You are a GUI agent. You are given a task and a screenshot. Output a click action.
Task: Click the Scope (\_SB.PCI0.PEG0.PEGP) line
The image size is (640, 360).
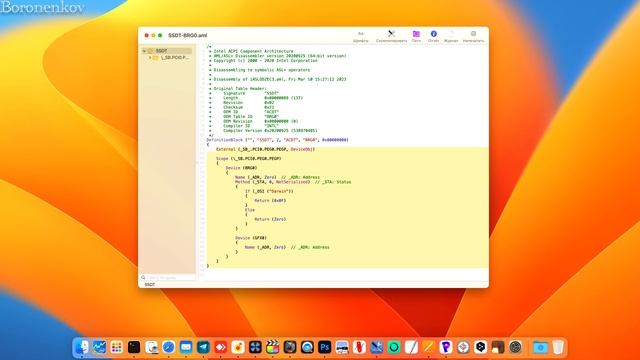(249, 158)
